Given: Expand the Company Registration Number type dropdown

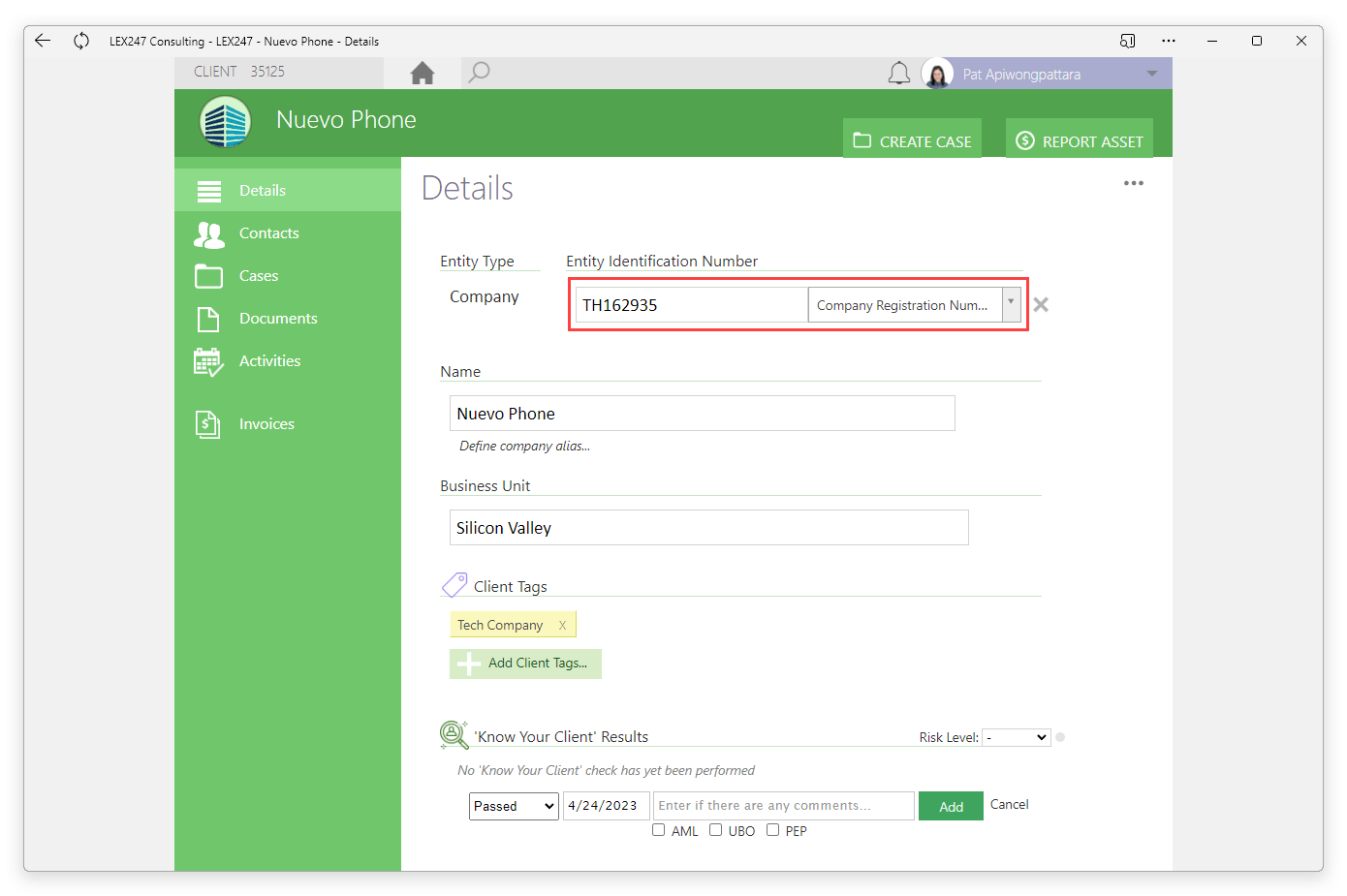Looking at the screenshot, I should click(1011, 304).
